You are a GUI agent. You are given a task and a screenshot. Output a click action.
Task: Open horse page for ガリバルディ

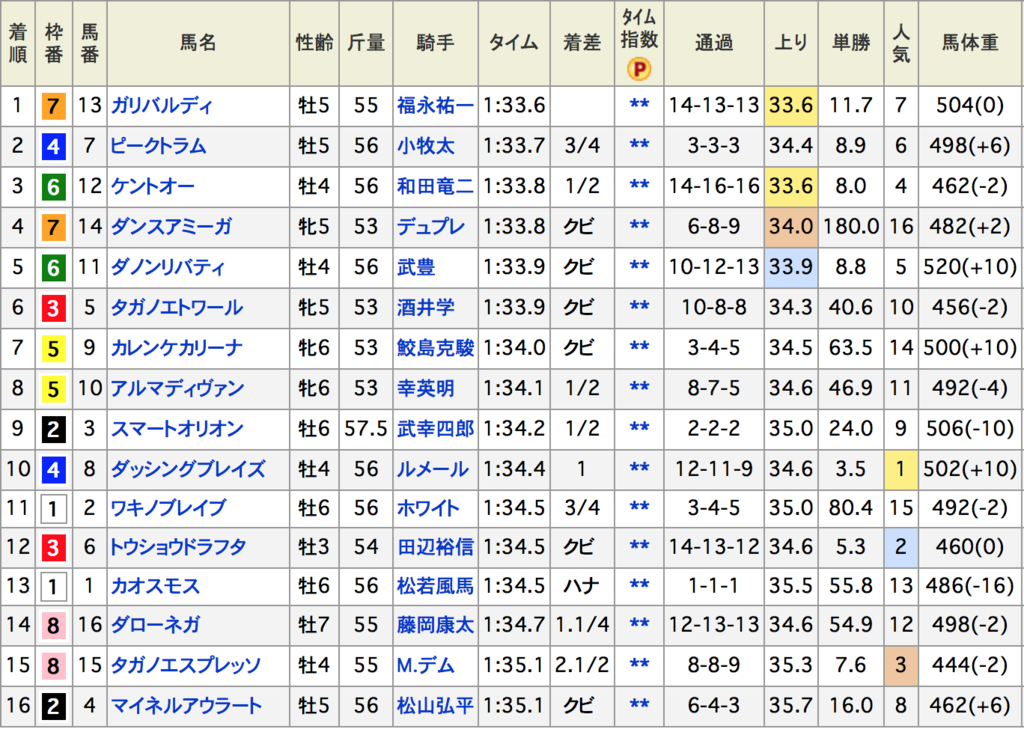[162, 105]
